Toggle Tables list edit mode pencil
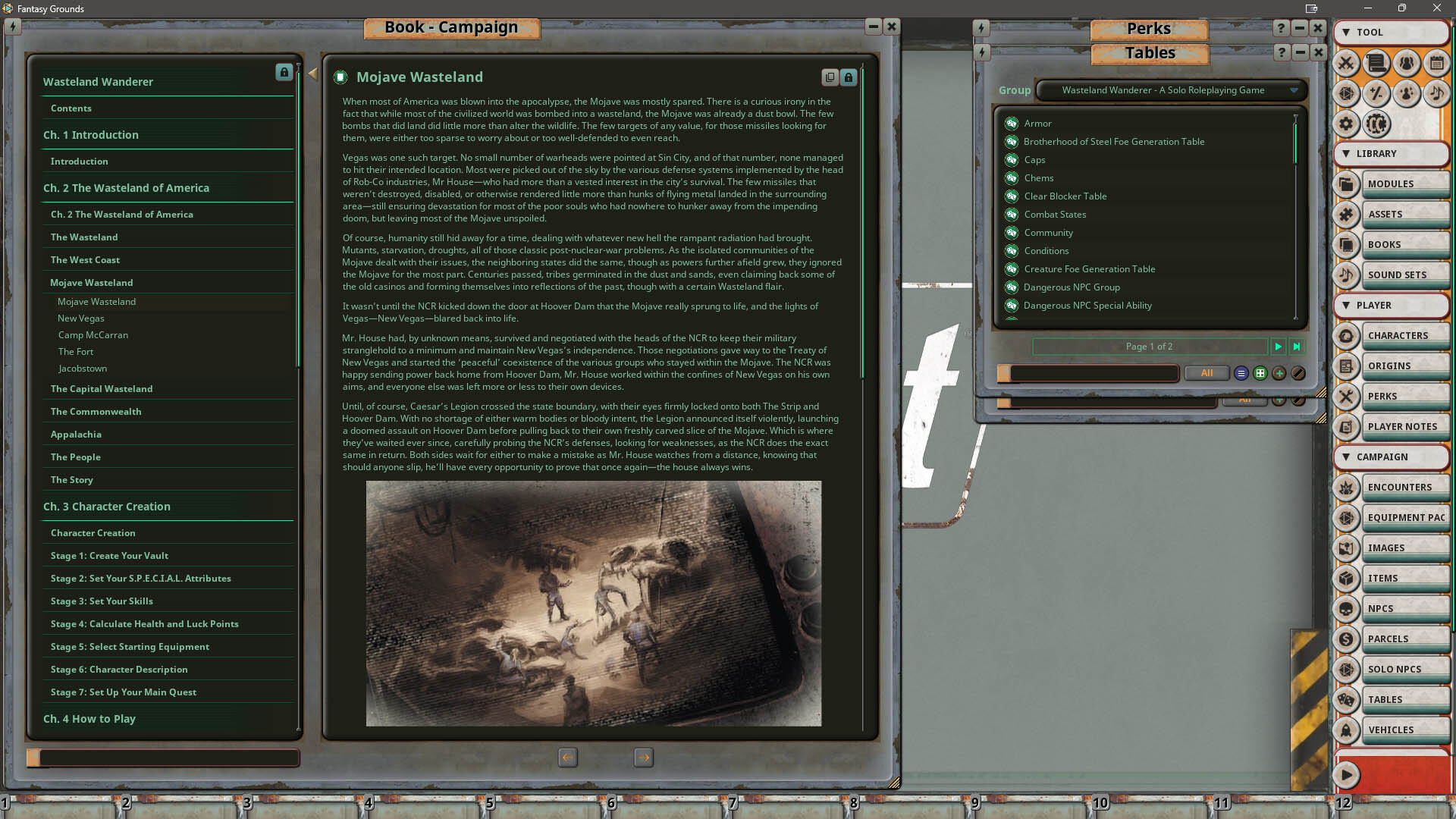 [1298, 373]
